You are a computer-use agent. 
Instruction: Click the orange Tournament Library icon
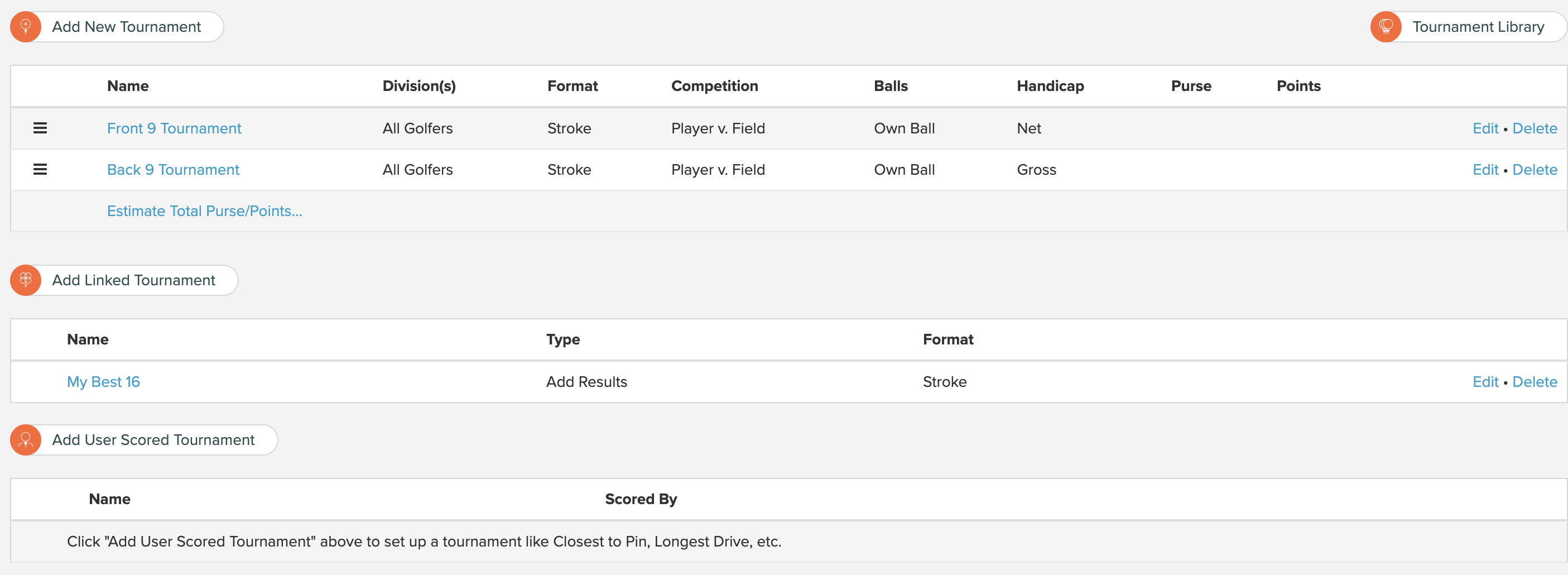[1386, 27]
